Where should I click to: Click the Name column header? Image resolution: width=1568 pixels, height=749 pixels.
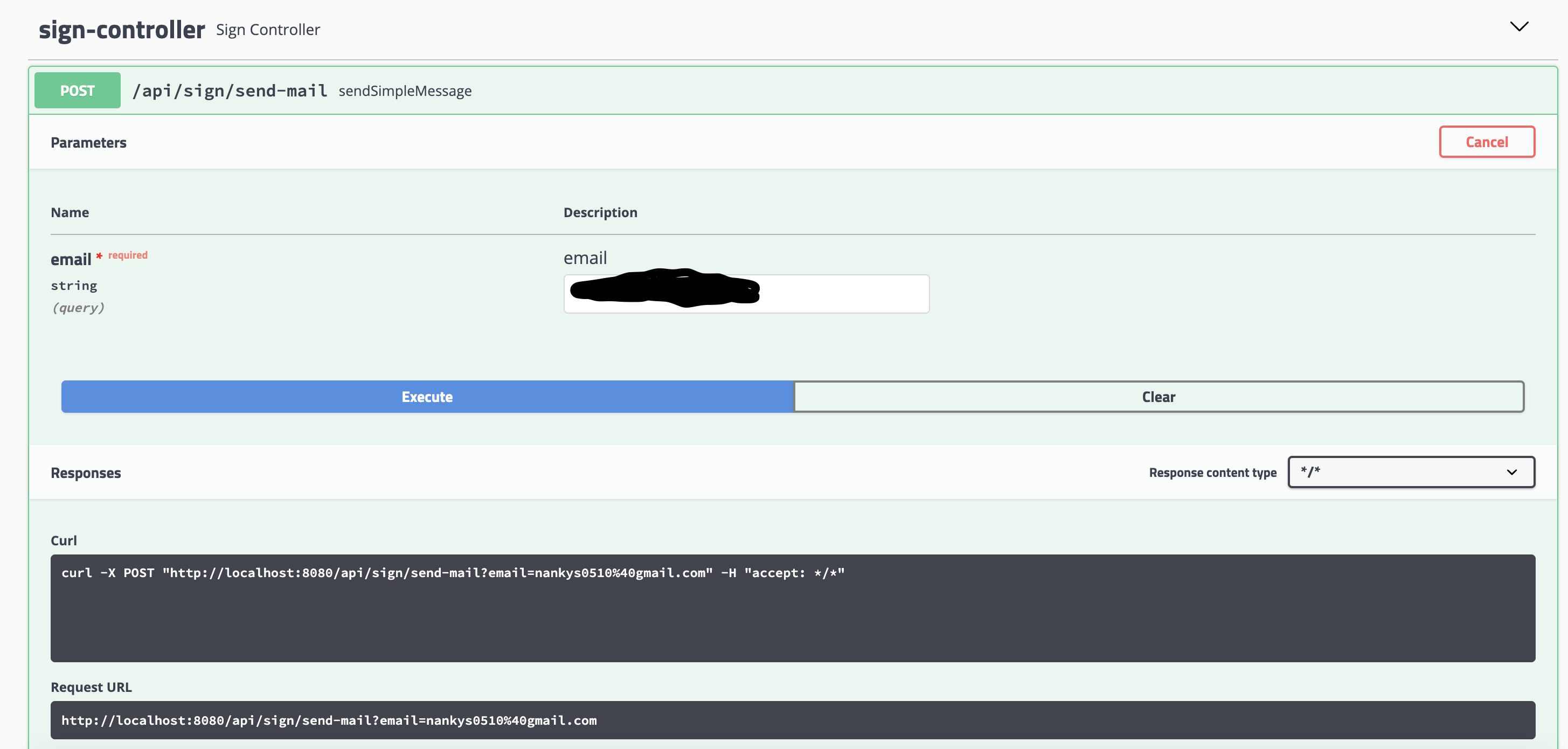(x=70, y=212)
